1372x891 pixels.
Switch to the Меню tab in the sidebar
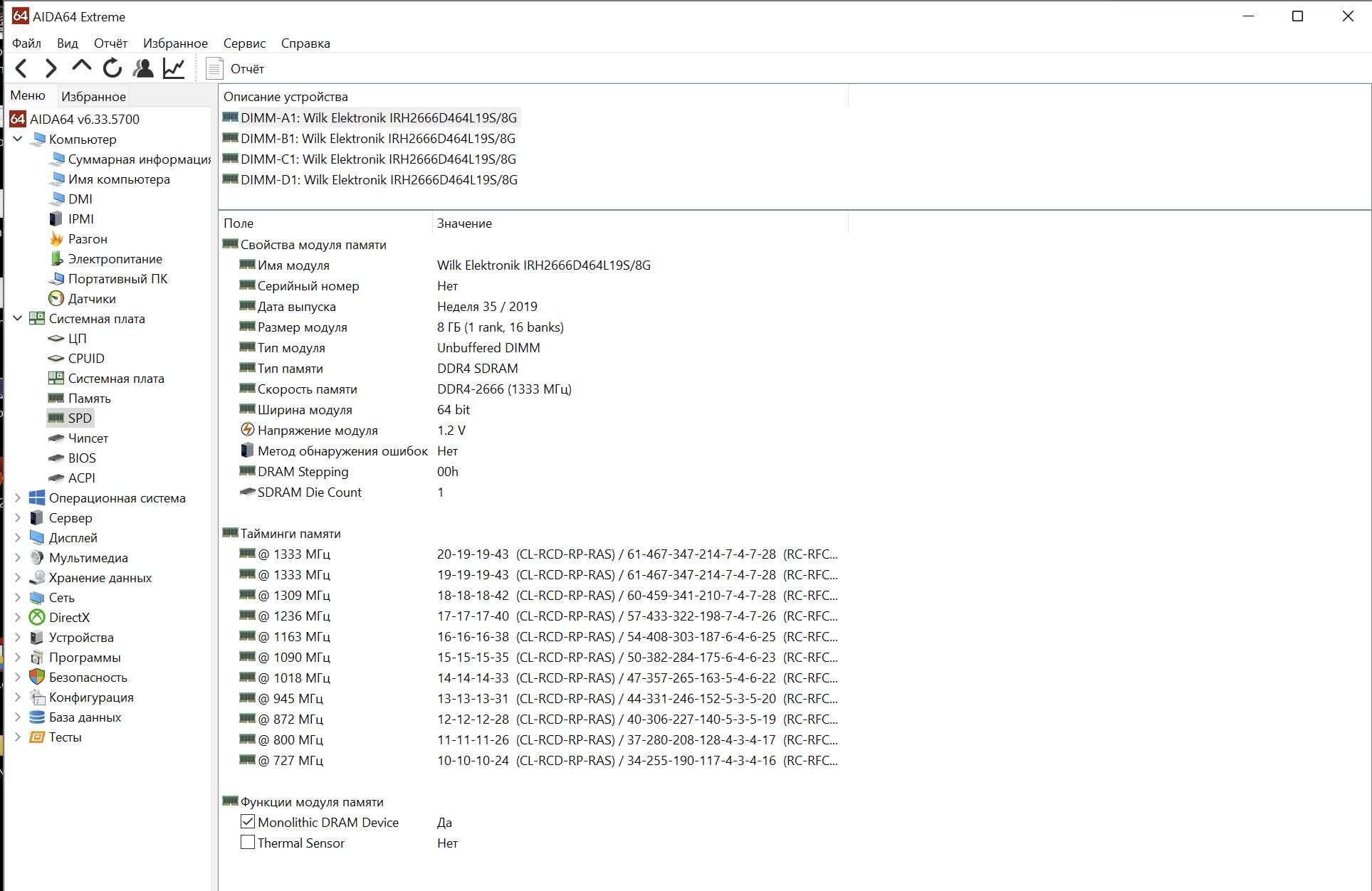point(28,95)
